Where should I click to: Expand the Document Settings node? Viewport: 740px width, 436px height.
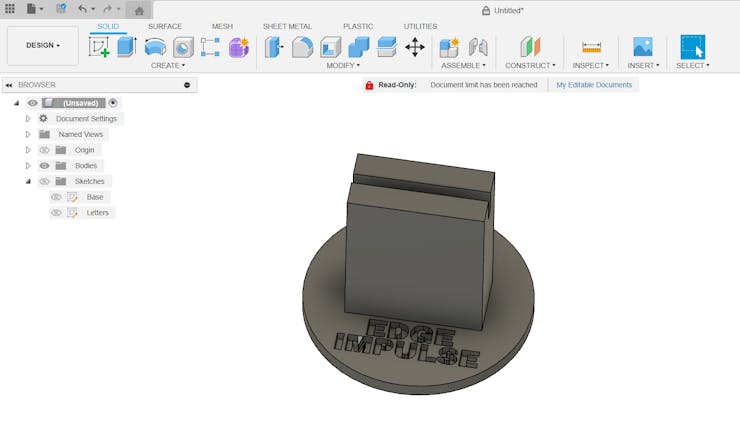click(28, 119)
